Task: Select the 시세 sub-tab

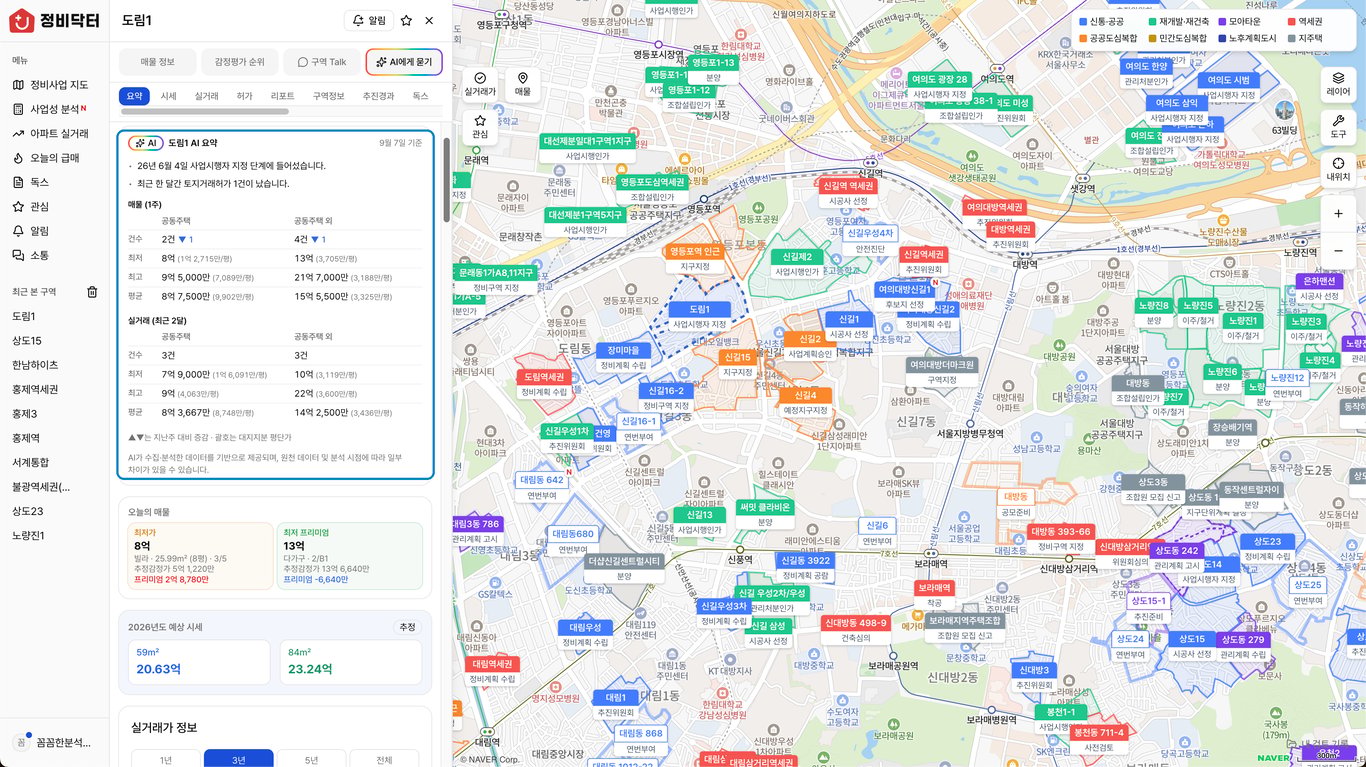Action: (168, 96)
